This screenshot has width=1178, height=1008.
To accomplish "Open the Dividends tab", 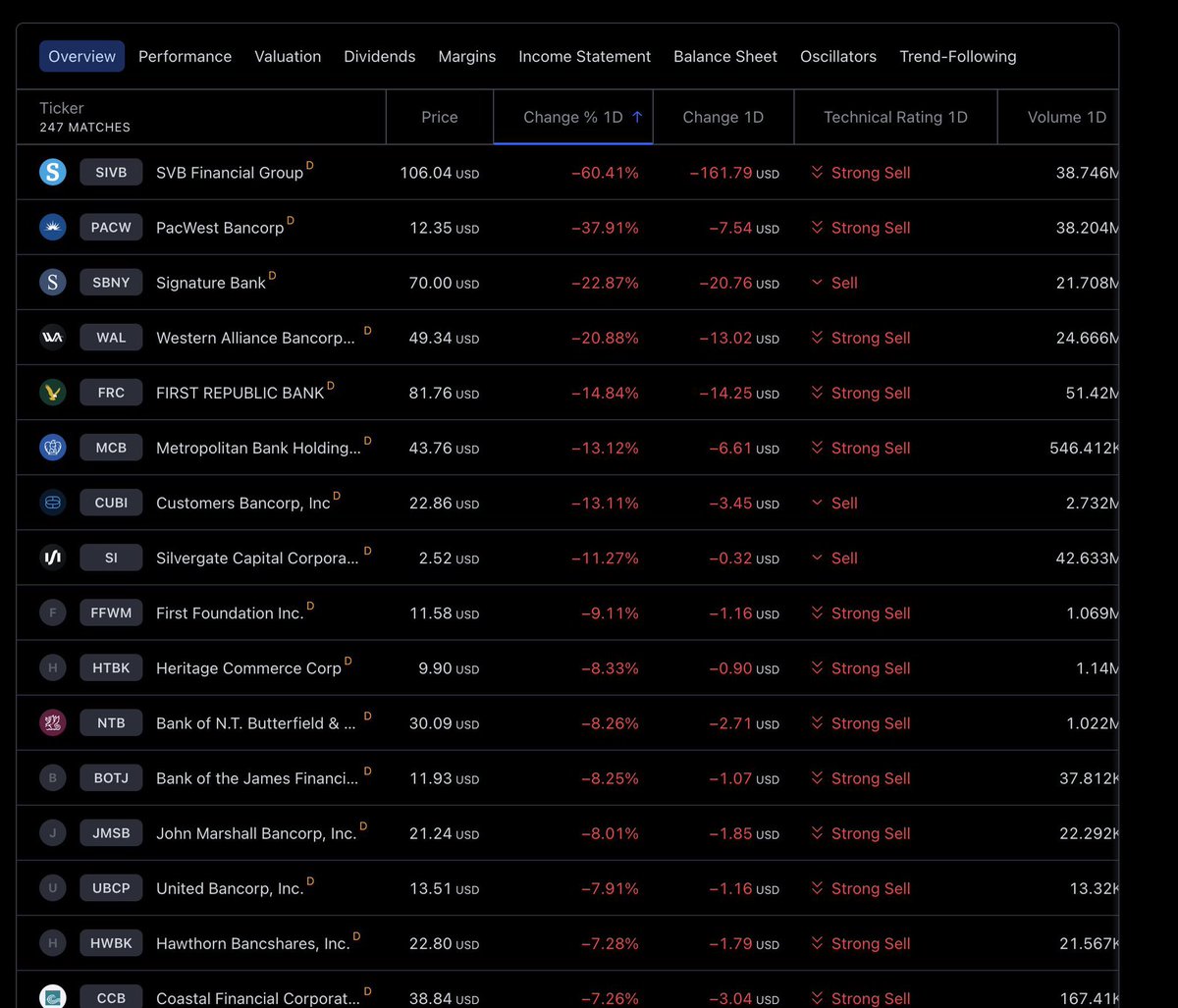I will (x=379, y=56).
